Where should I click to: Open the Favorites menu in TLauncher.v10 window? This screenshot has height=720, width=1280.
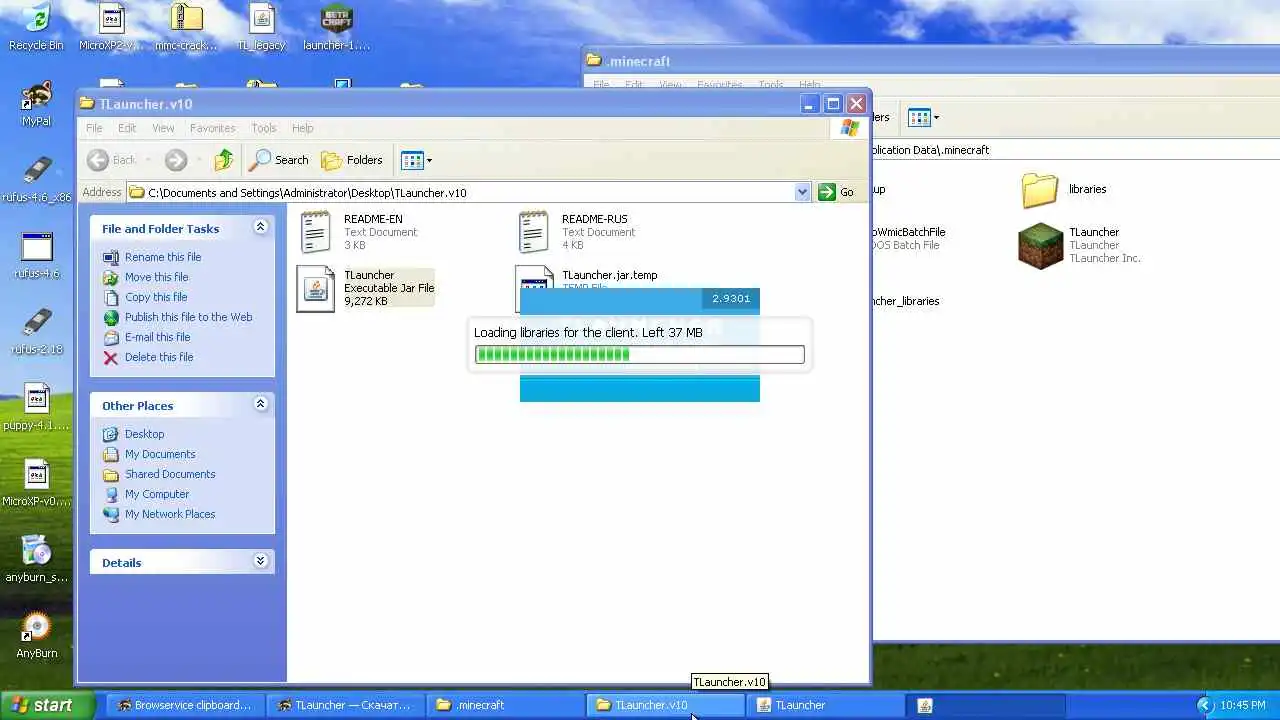pyautogui.click(x=212, y=128)
